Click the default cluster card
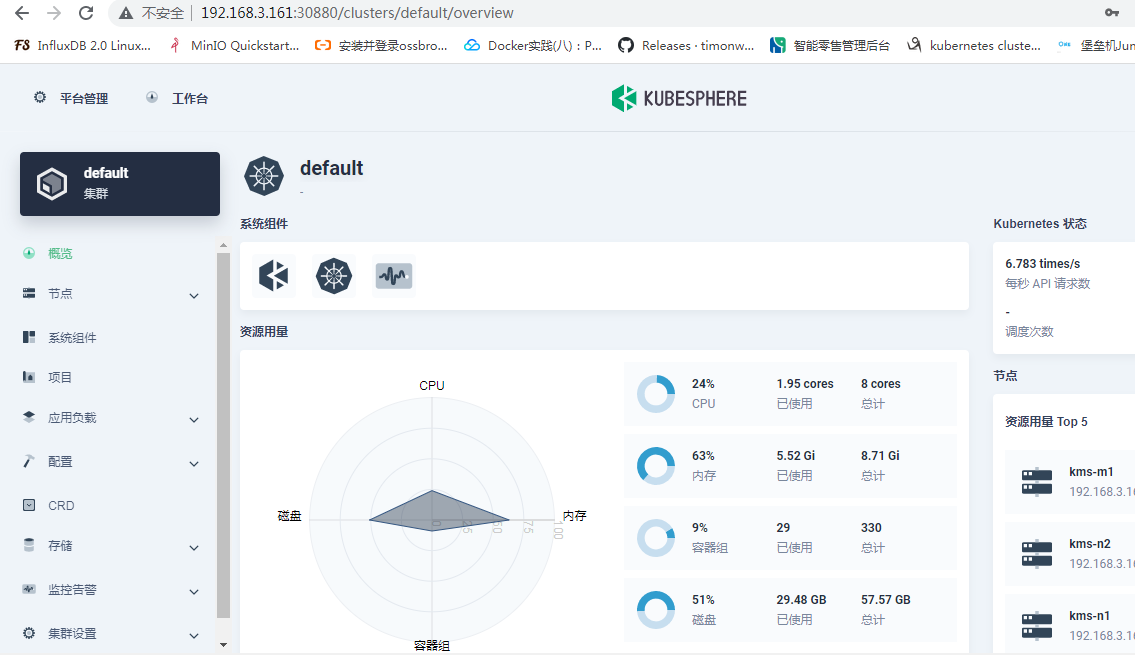Viewport: 1135px width, 655px height. click(x=119, y=184)
